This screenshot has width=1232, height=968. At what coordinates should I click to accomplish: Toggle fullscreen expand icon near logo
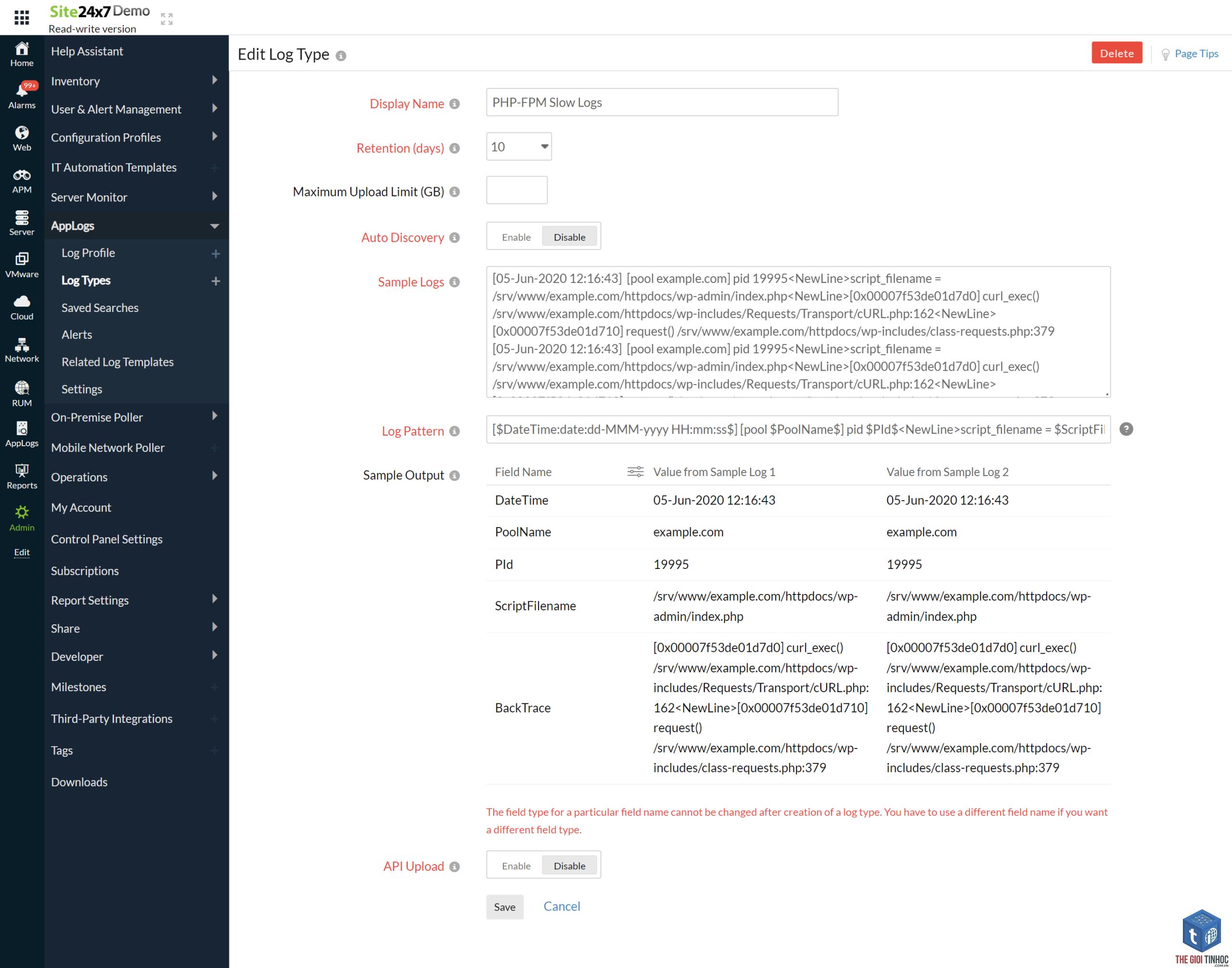click(x=167, y=19)
